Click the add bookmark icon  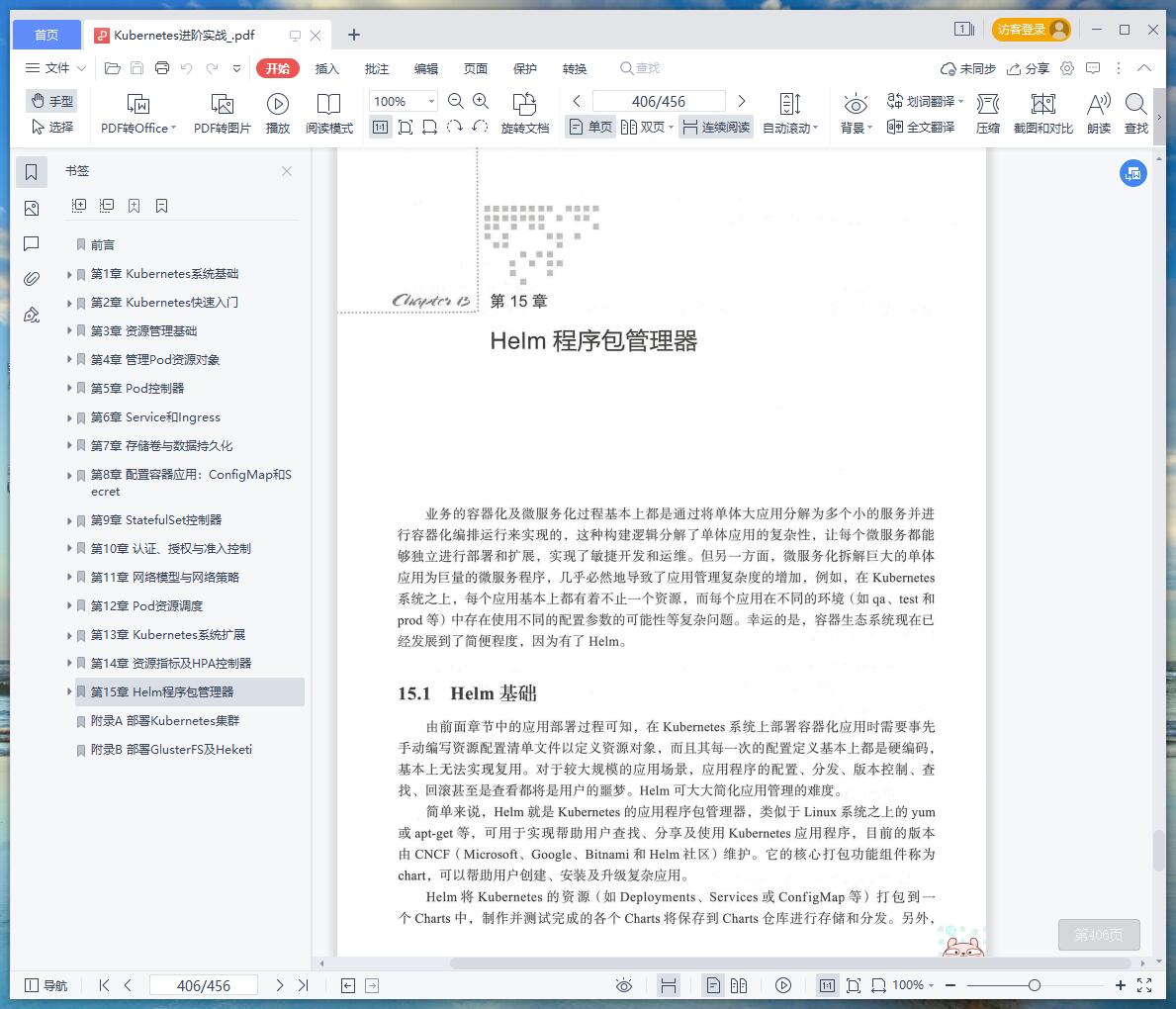(x=135, y=206)
